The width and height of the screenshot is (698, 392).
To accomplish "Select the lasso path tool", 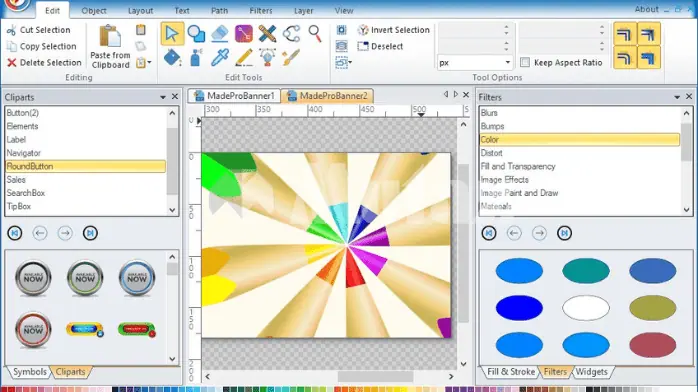I will point(291,34).
